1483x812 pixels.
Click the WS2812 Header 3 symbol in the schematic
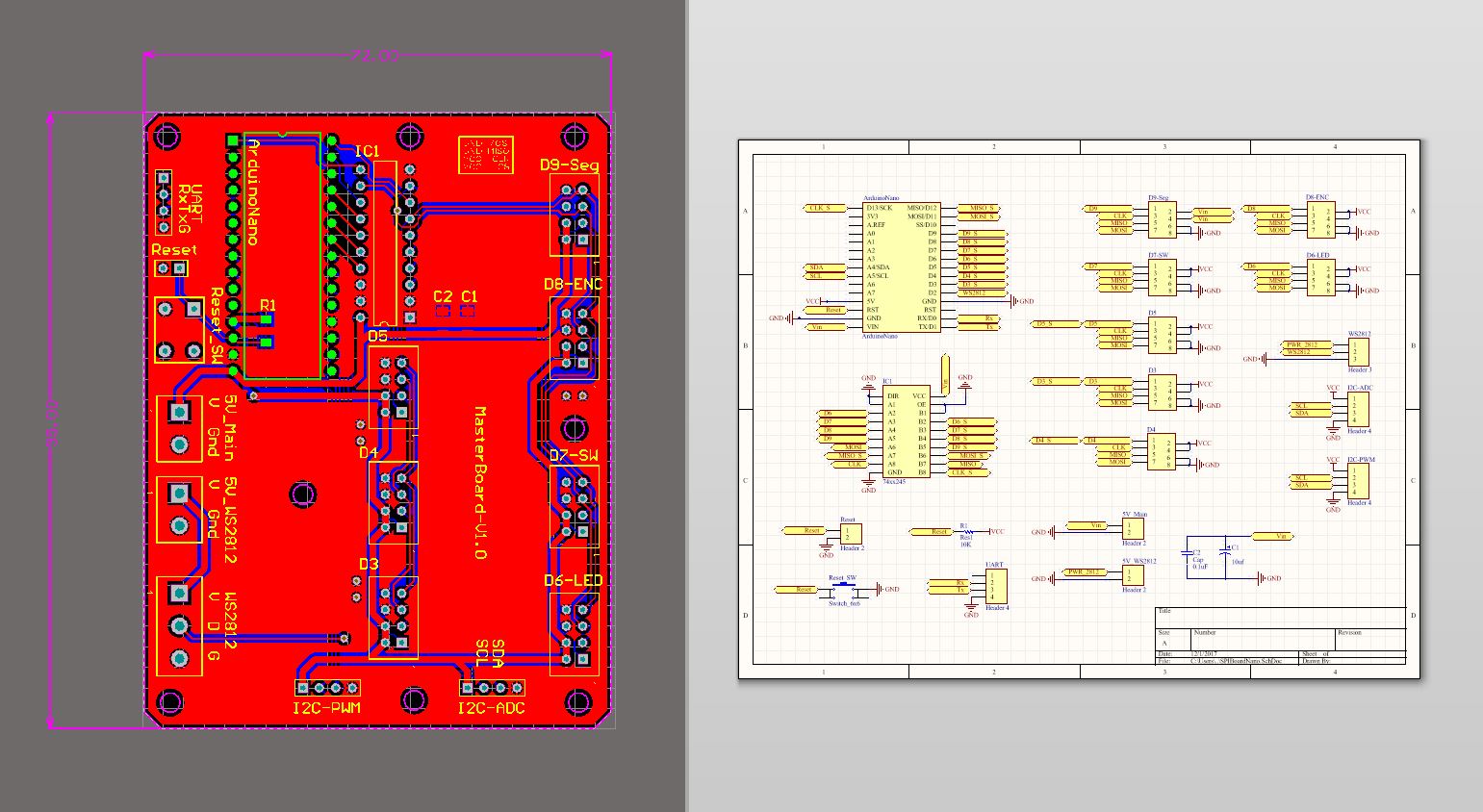click(x=1359, y=352)
